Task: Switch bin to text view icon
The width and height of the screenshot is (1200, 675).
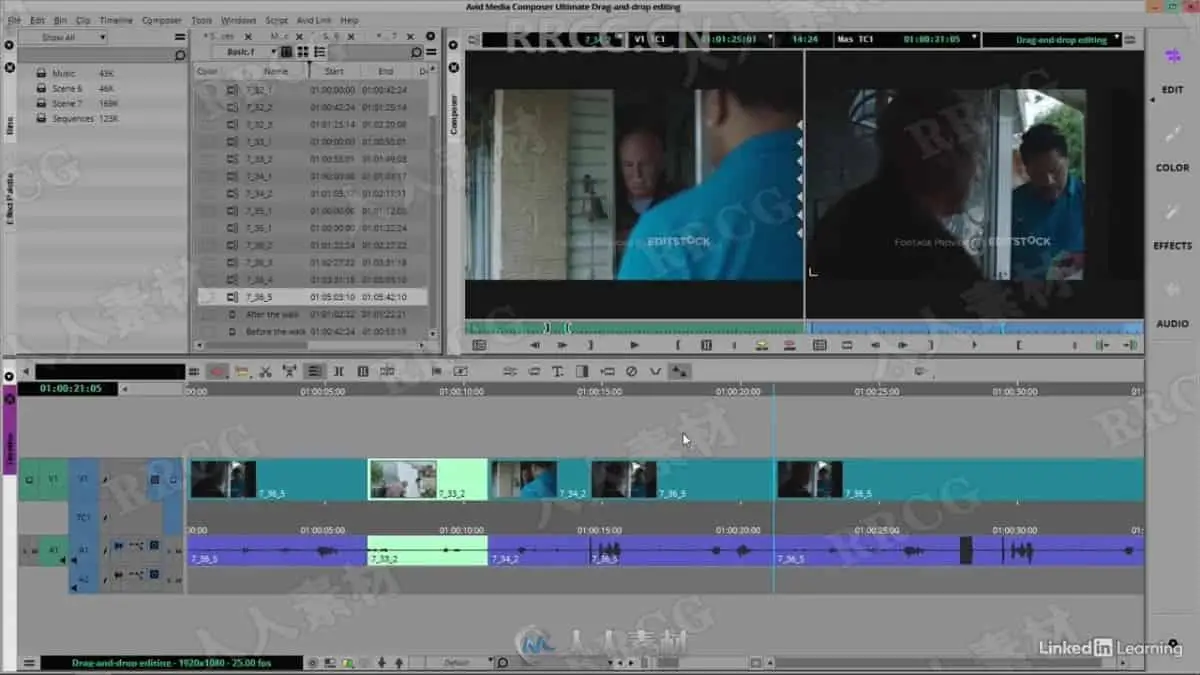Action: (x=286, y=52)
